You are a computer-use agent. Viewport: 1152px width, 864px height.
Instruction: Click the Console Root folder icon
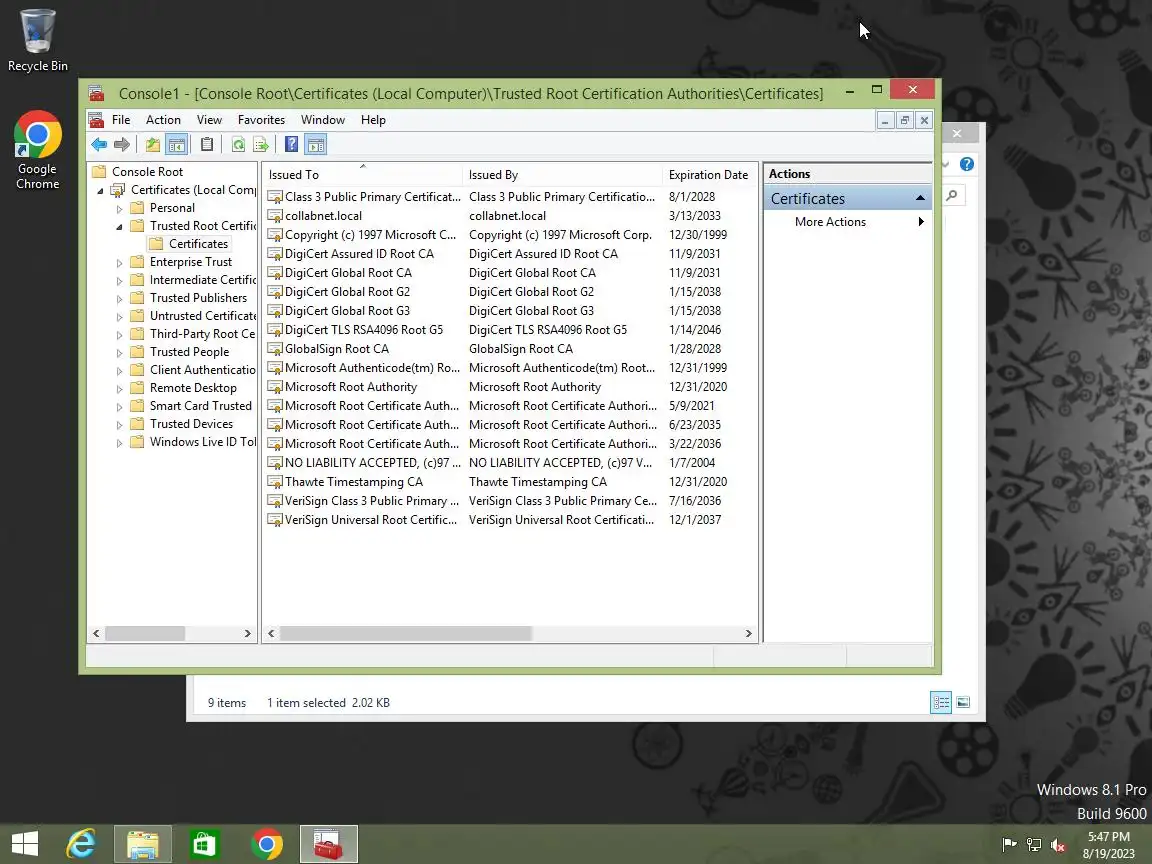pyautogui.click(x=99, y=172)
